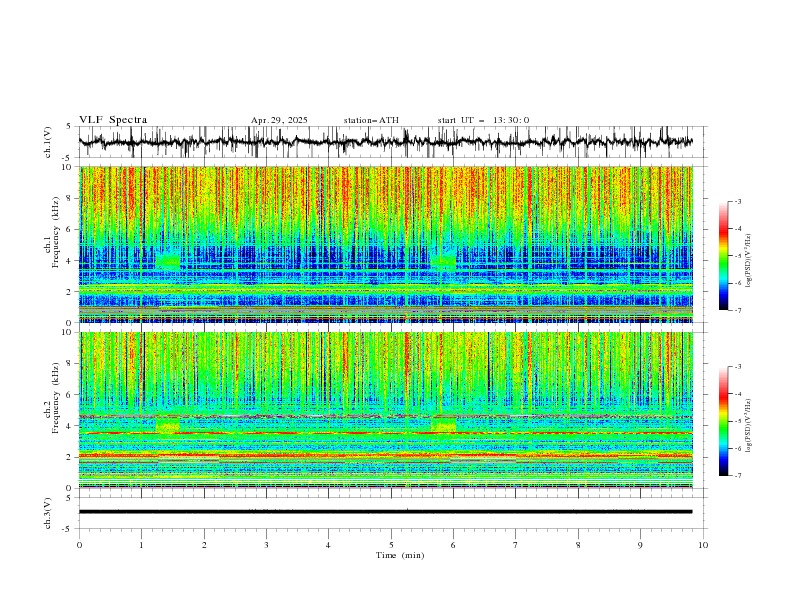The image size is (792, 612).
Task: Click the "-3" label on ch.2 color bar
Action: pos(738,367)
